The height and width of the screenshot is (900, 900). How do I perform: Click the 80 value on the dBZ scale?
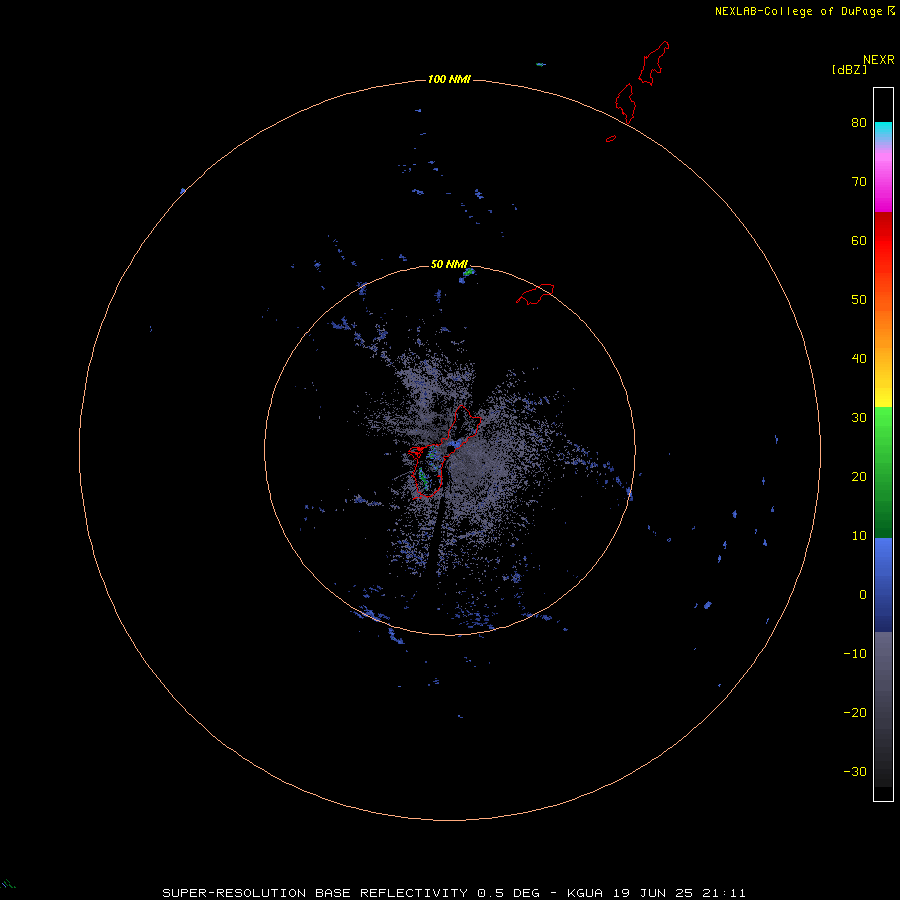pyautogui.click(x=859, y=122)
